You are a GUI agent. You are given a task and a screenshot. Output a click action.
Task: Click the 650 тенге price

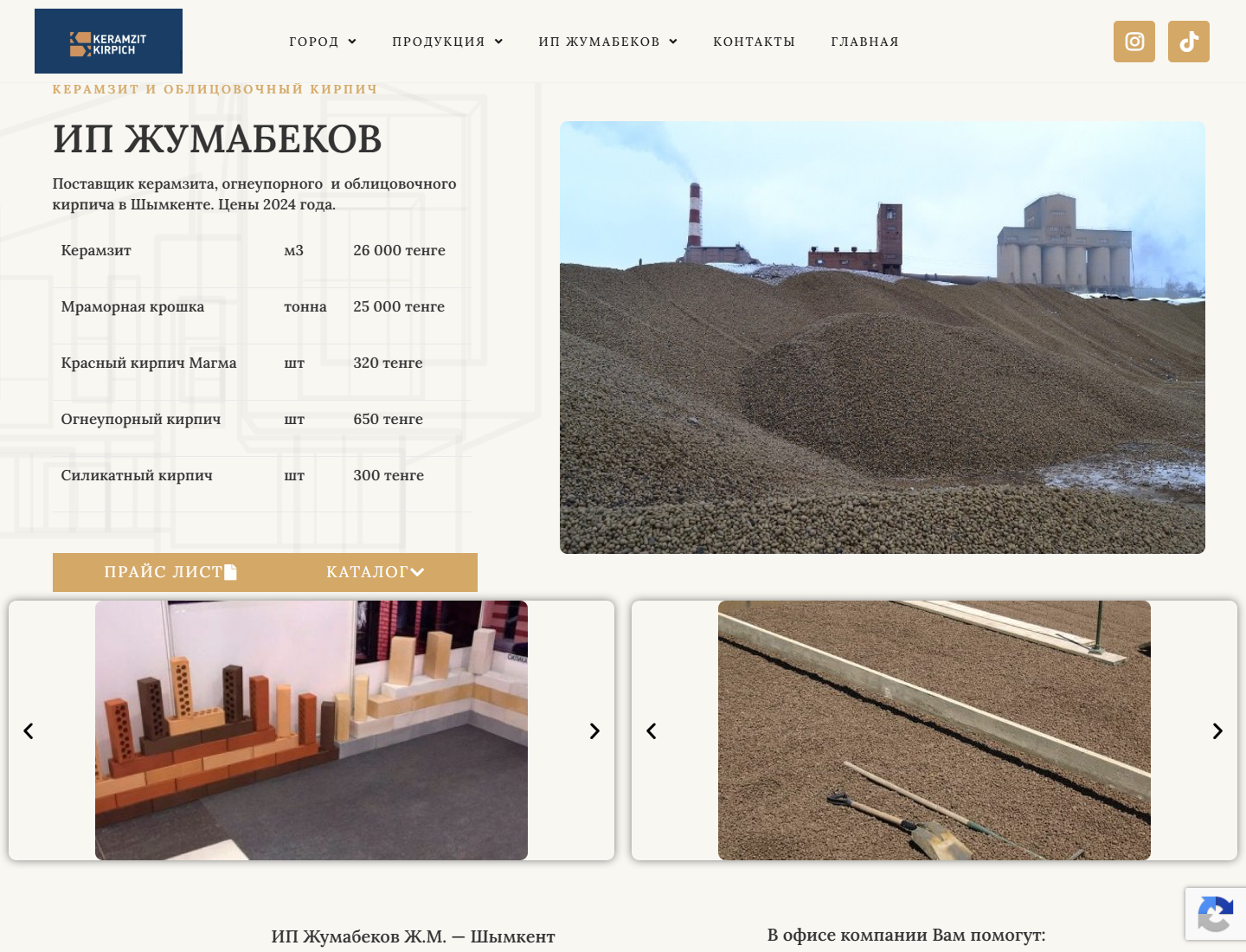388,419
